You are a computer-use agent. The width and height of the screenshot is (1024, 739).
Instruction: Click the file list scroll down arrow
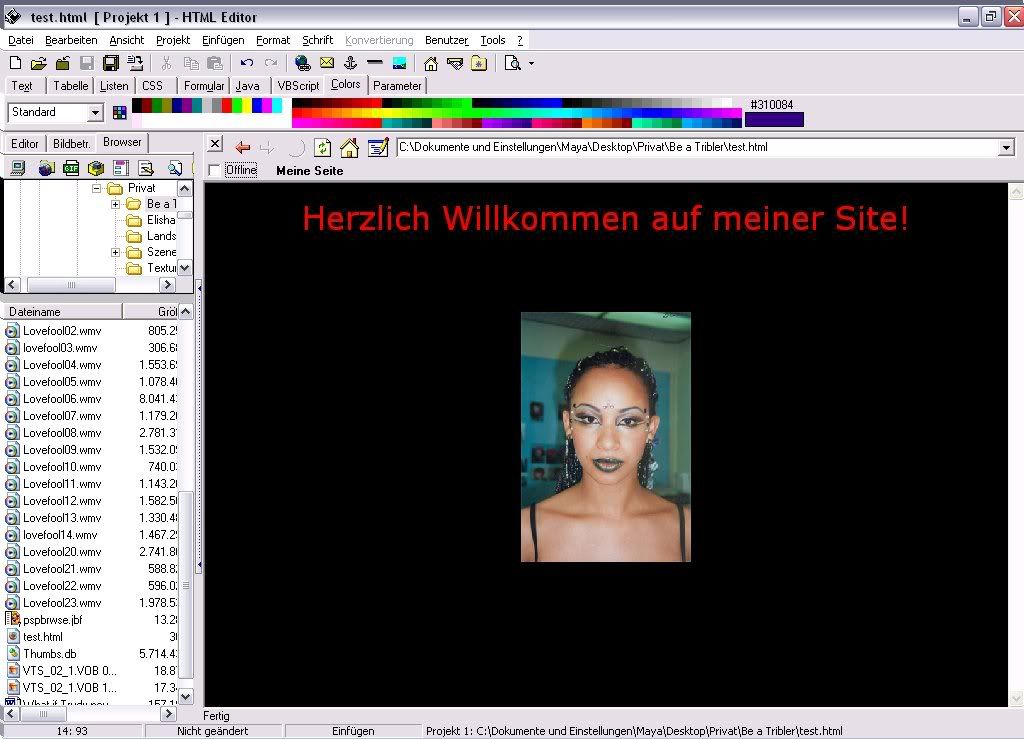tap(185, 697)
